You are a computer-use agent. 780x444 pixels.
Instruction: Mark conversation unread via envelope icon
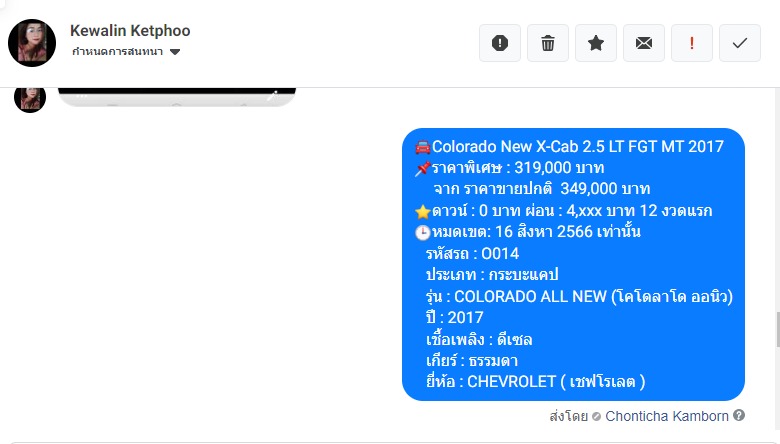644,43
